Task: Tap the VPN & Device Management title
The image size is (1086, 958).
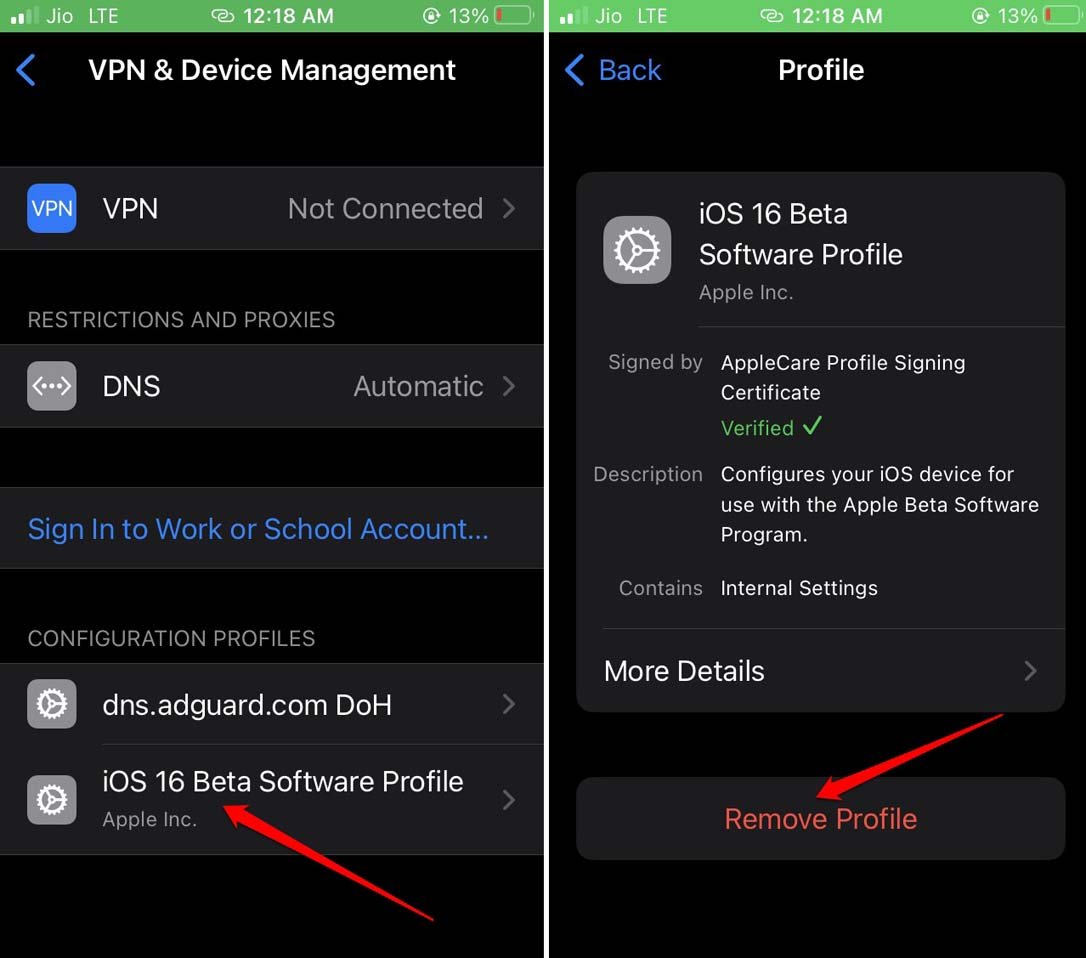Action: (272, 70)
